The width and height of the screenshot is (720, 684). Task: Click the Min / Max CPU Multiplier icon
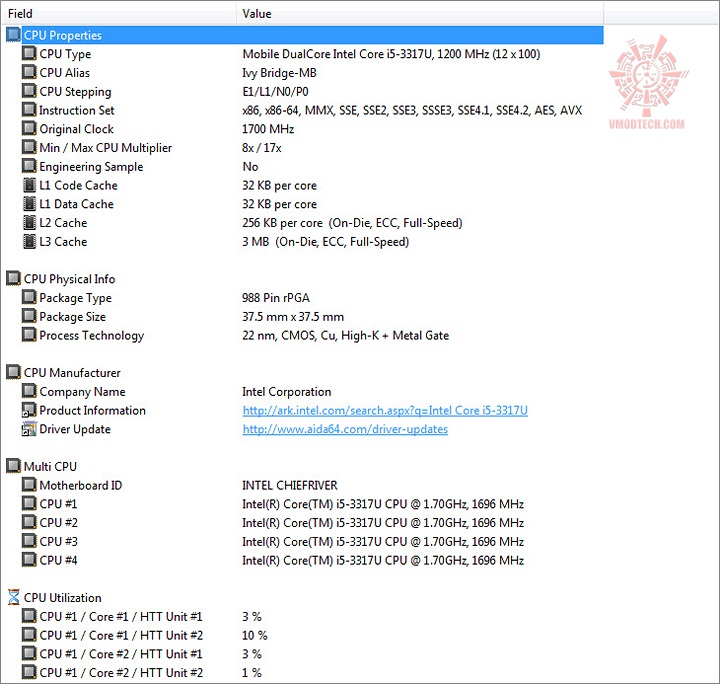point(29,147)
